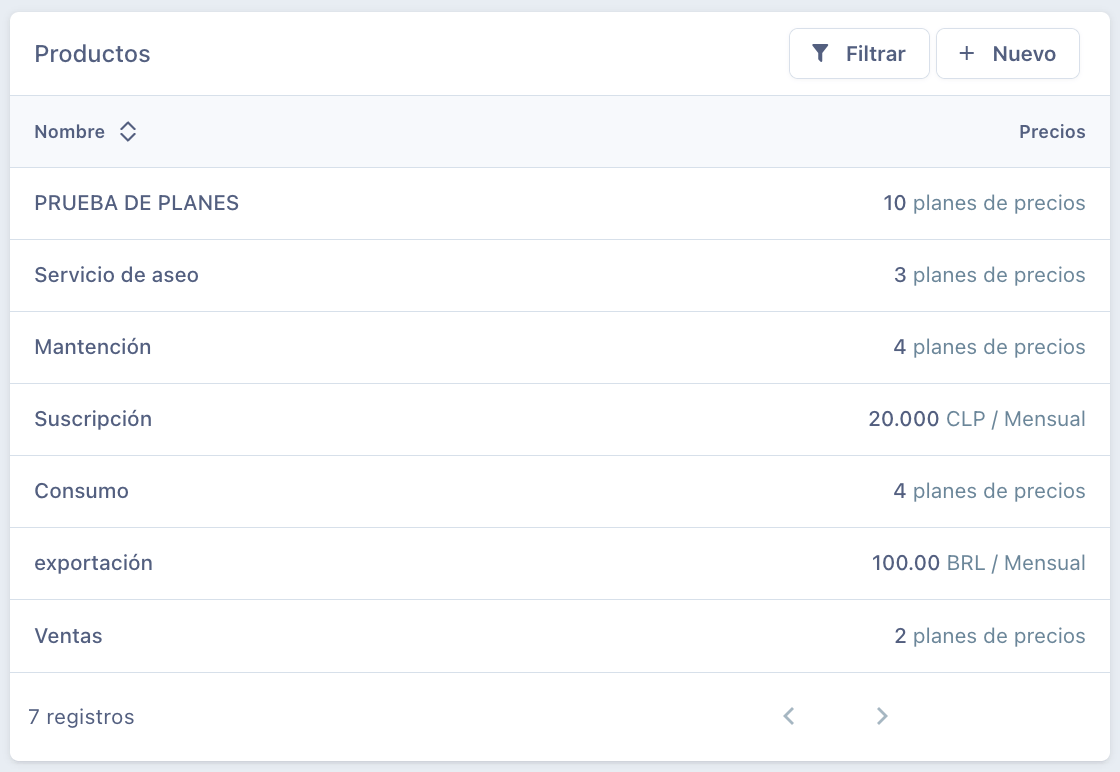
Task: Click the 2 planes de precios value
Action: coord(989,636)
